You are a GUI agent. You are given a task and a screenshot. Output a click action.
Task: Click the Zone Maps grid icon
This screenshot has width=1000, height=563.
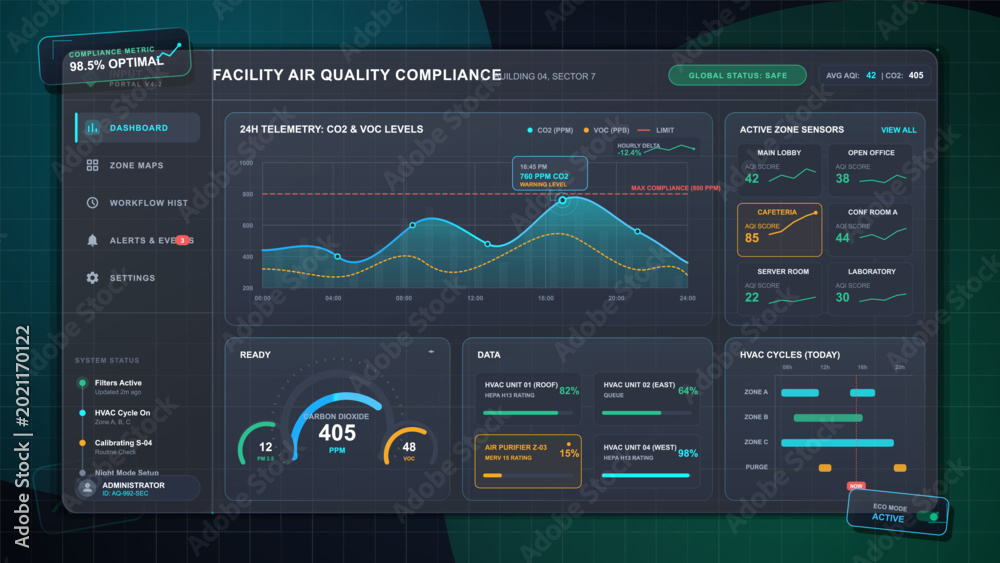(x=92, y=165)
